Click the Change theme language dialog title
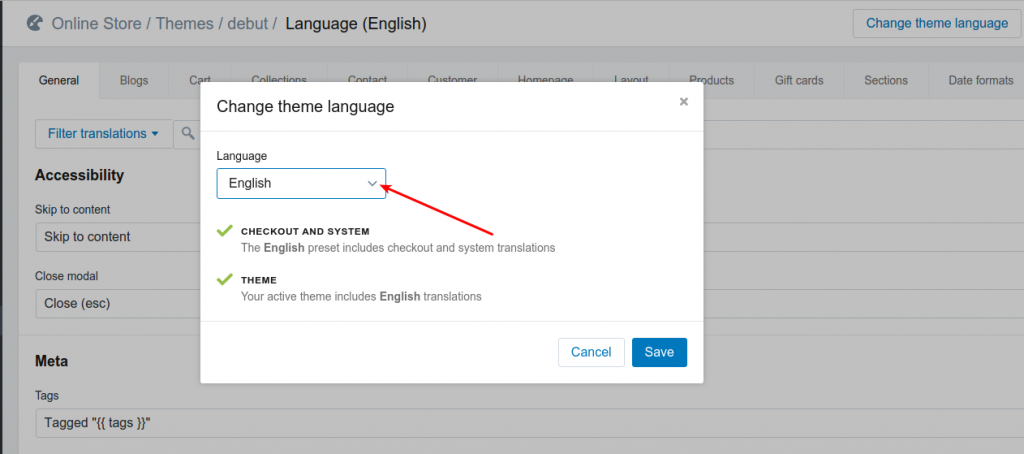 point(305,106)
